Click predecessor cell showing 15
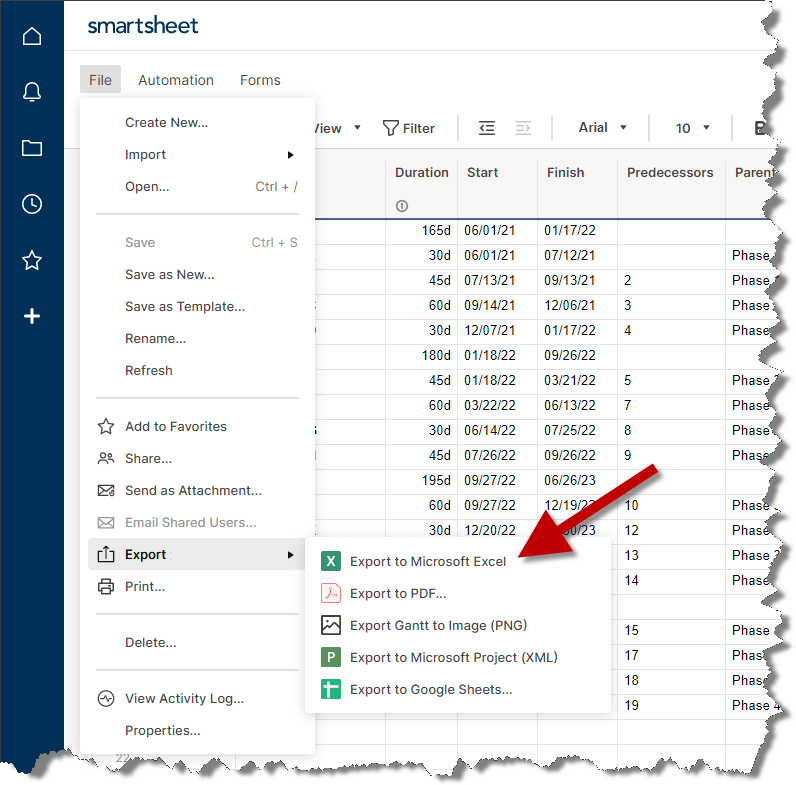The width and height of the screenshot is (796, 785). pos(671,630)
